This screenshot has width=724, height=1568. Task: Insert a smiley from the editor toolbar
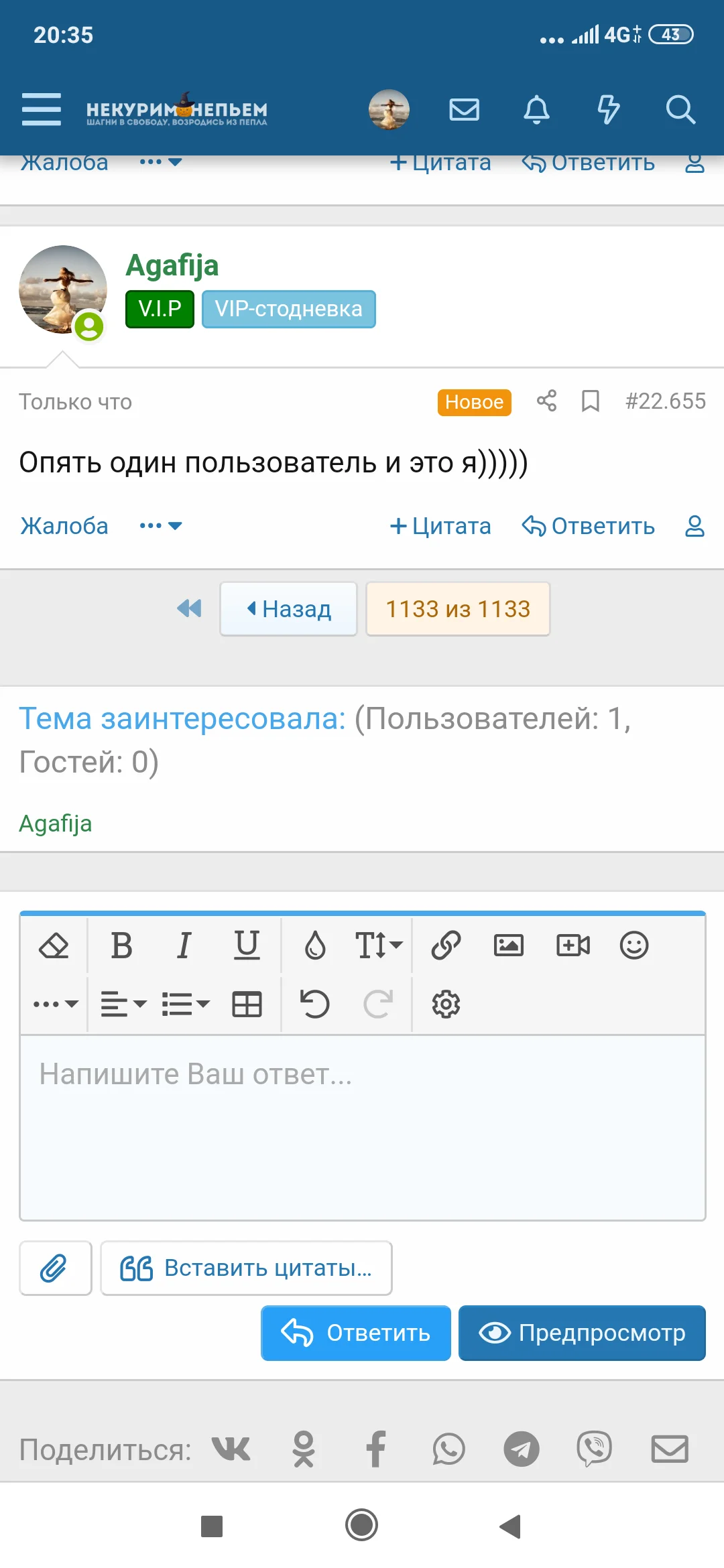pyautogui.click(x=633, y=945)
